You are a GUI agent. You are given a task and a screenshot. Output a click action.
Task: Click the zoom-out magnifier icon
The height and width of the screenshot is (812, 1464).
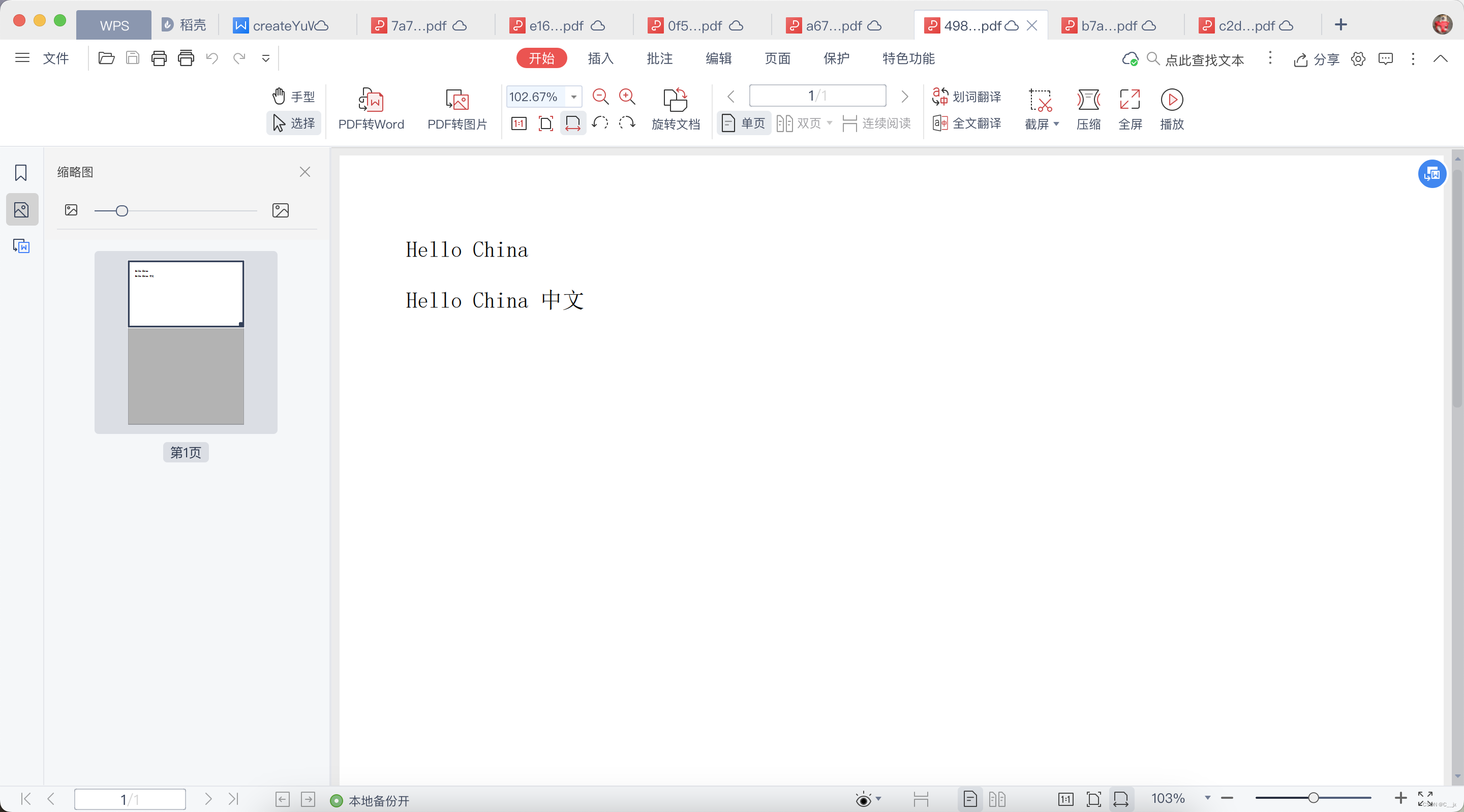click(600, 97)
